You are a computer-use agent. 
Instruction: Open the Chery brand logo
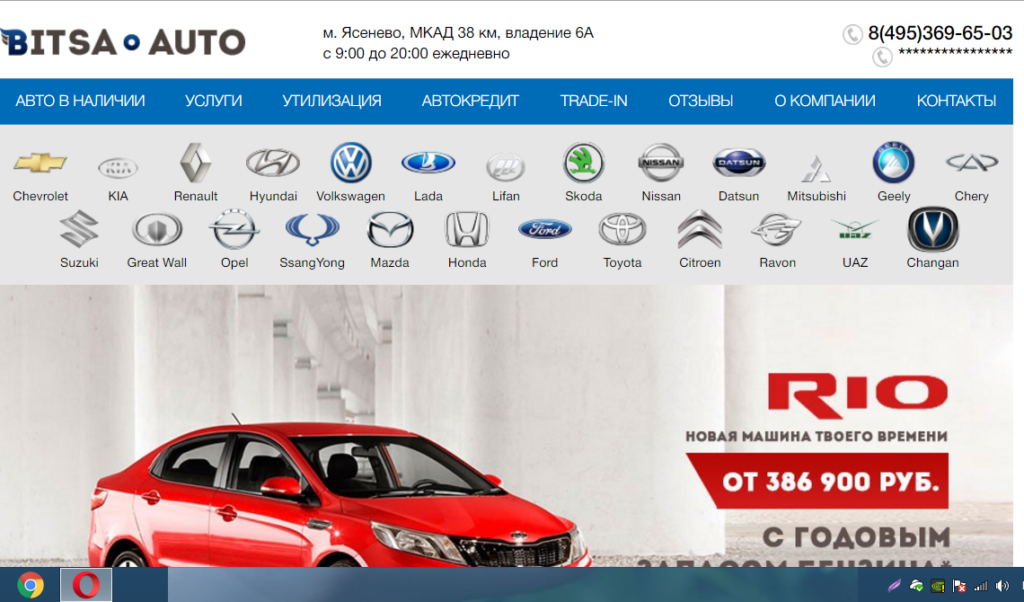tap(971, 162)
